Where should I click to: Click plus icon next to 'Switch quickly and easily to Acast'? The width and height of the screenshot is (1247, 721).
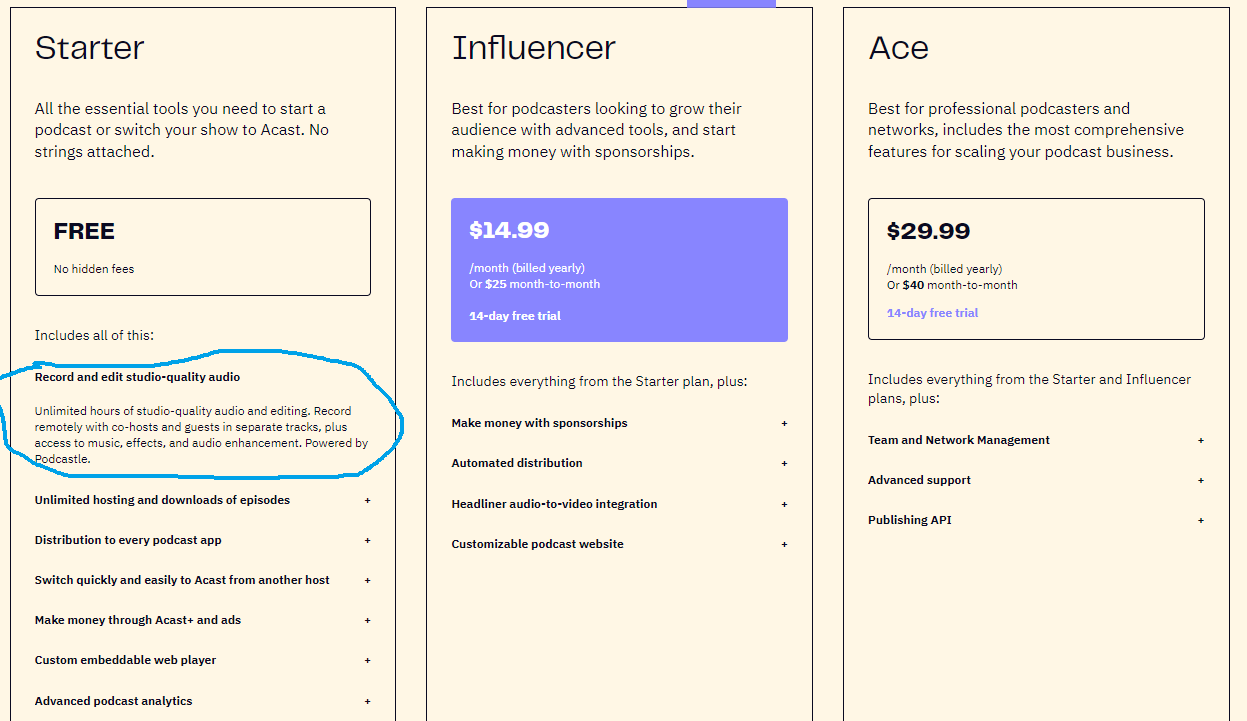tap(367, 580)
